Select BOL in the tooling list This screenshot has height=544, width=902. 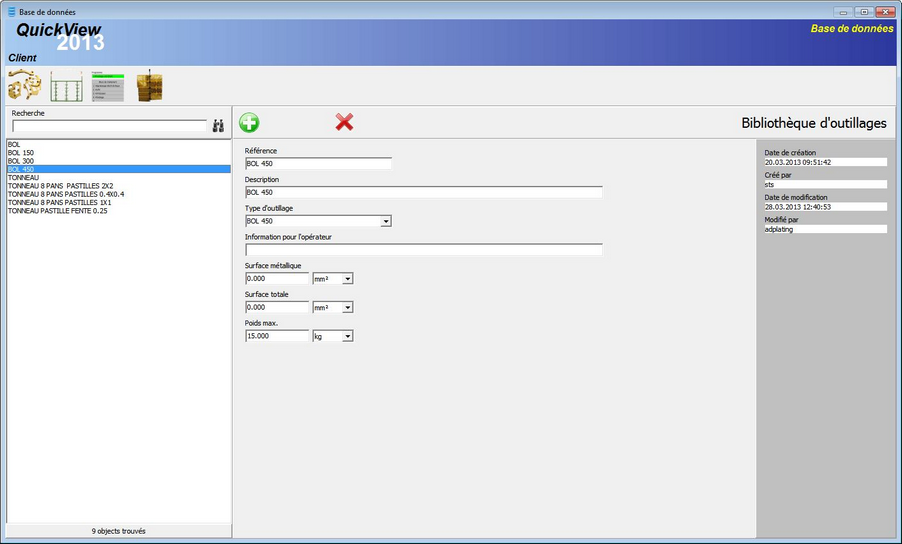[x=119, y=144]
